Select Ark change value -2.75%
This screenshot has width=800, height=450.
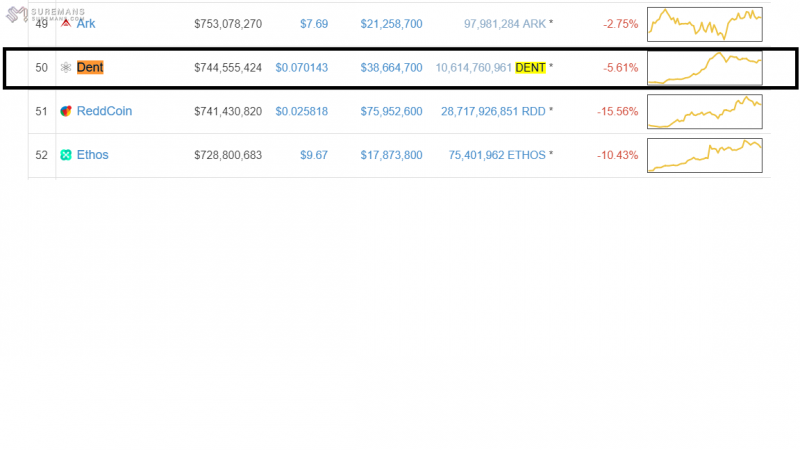pos(620,24)
